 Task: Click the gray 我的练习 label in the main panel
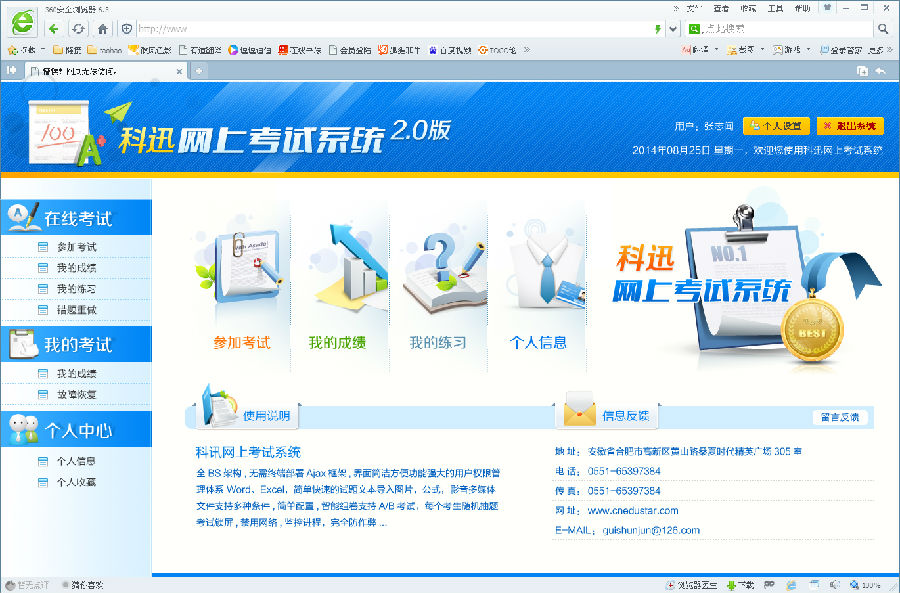(x=437, y=343)
